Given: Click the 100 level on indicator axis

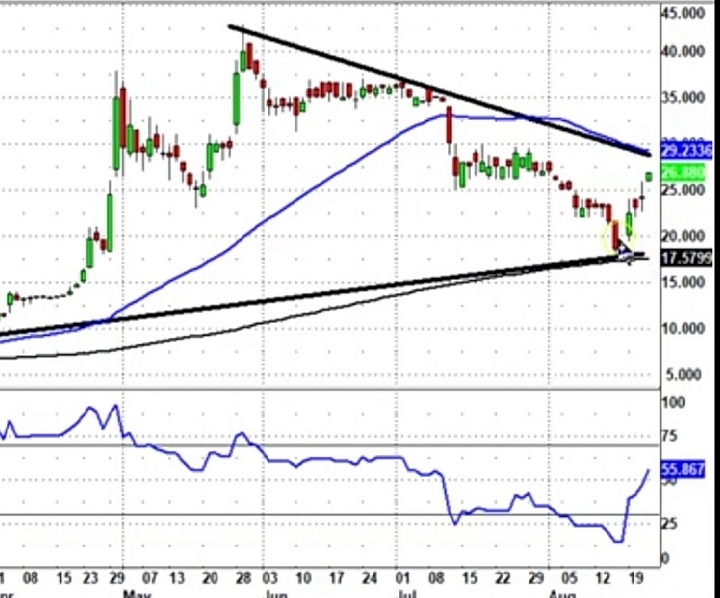Looking at the screenshot, I should pos(673,402).
